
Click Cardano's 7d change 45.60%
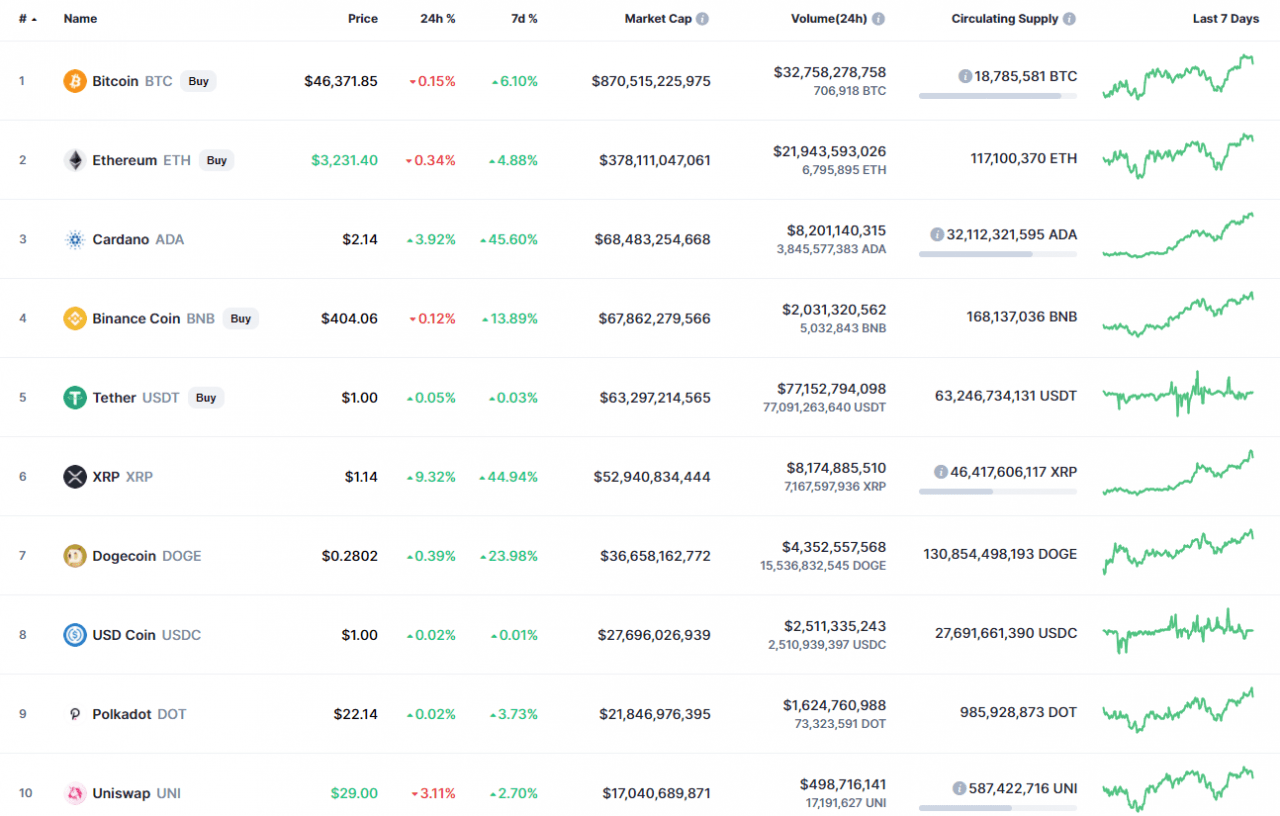point(508,239)
